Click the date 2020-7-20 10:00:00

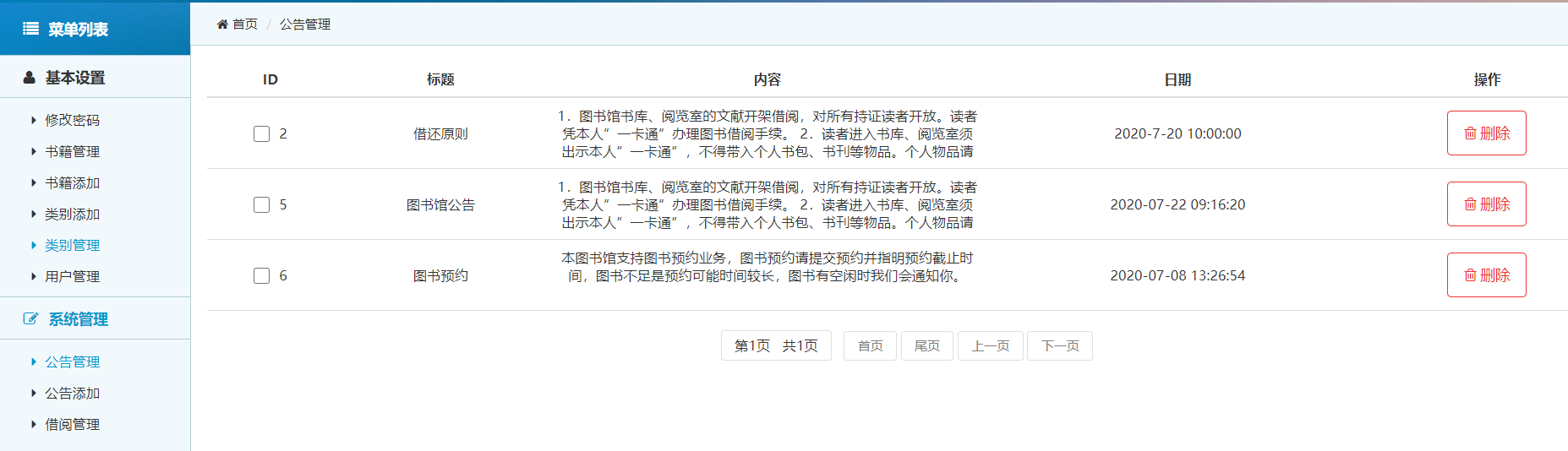(1177, 133)
